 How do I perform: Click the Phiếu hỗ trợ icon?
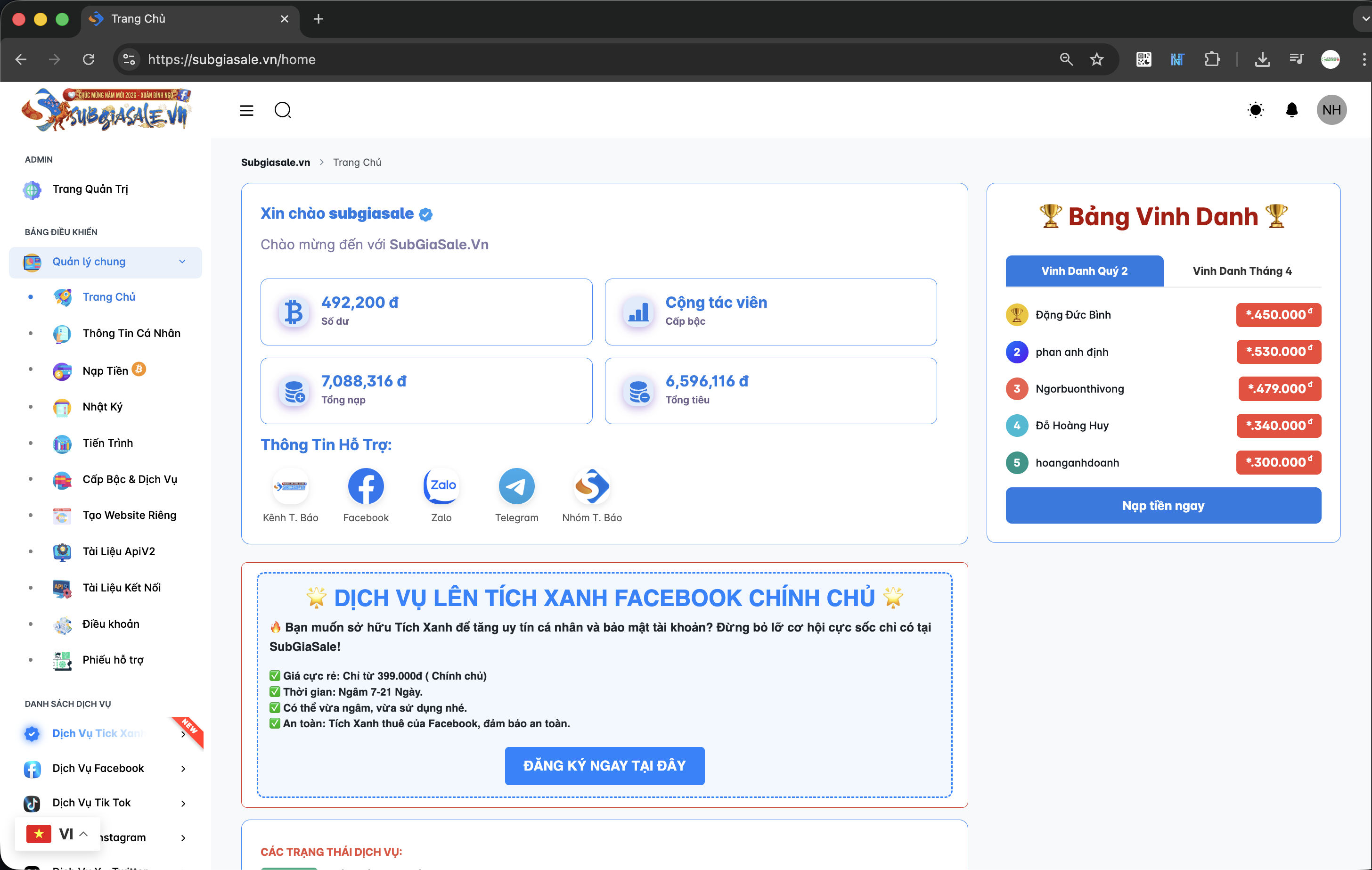62,660
